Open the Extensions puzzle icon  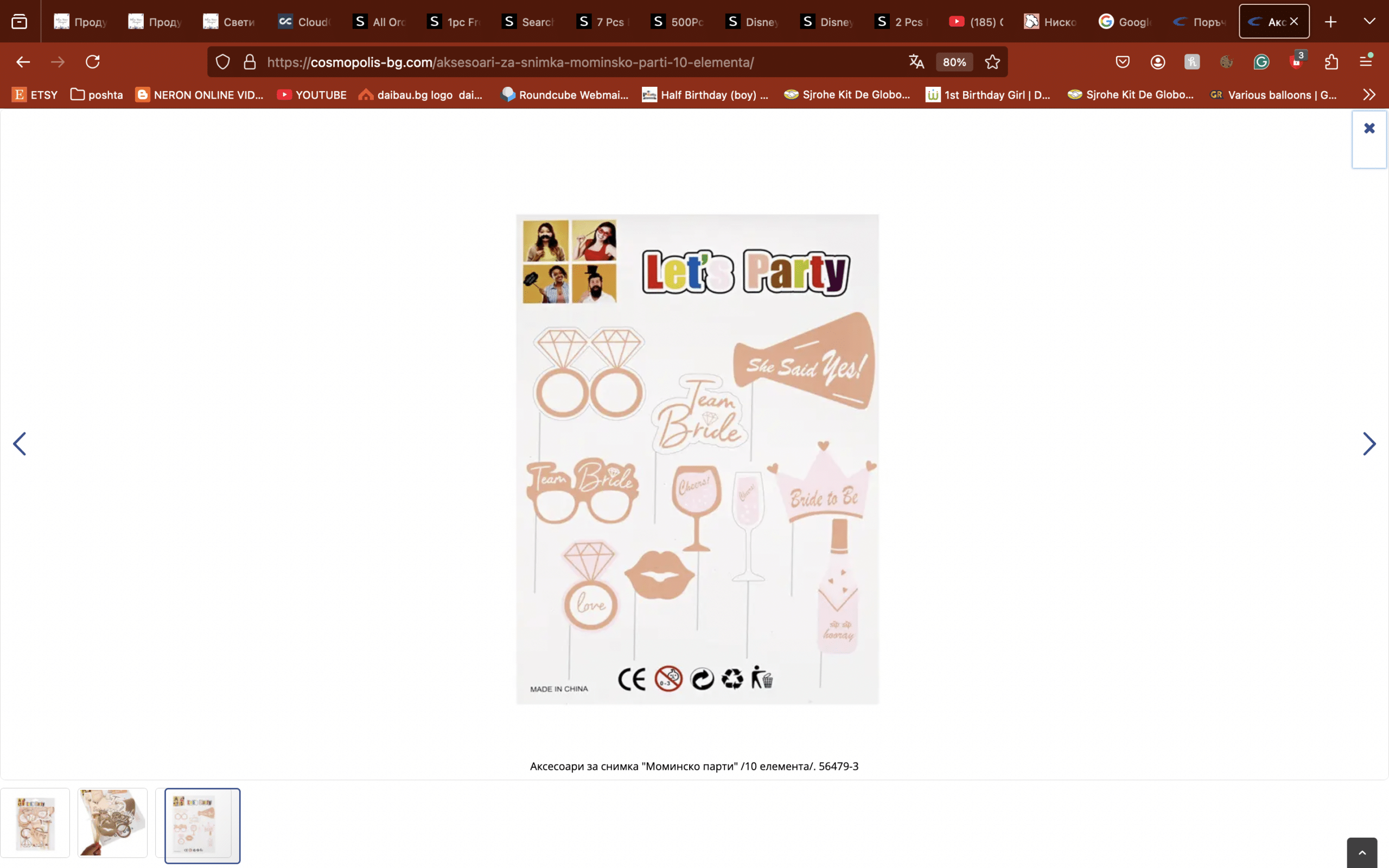1331,62
